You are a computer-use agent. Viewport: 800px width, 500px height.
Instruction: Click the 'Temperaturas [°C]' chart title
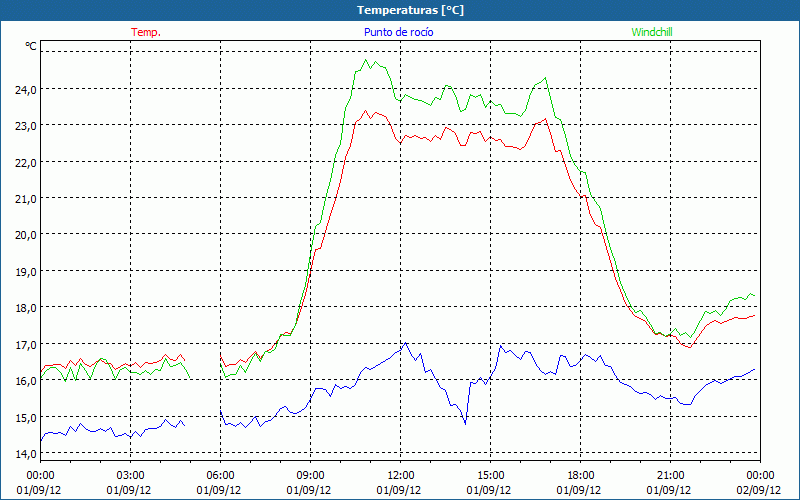tap(410, 10)
